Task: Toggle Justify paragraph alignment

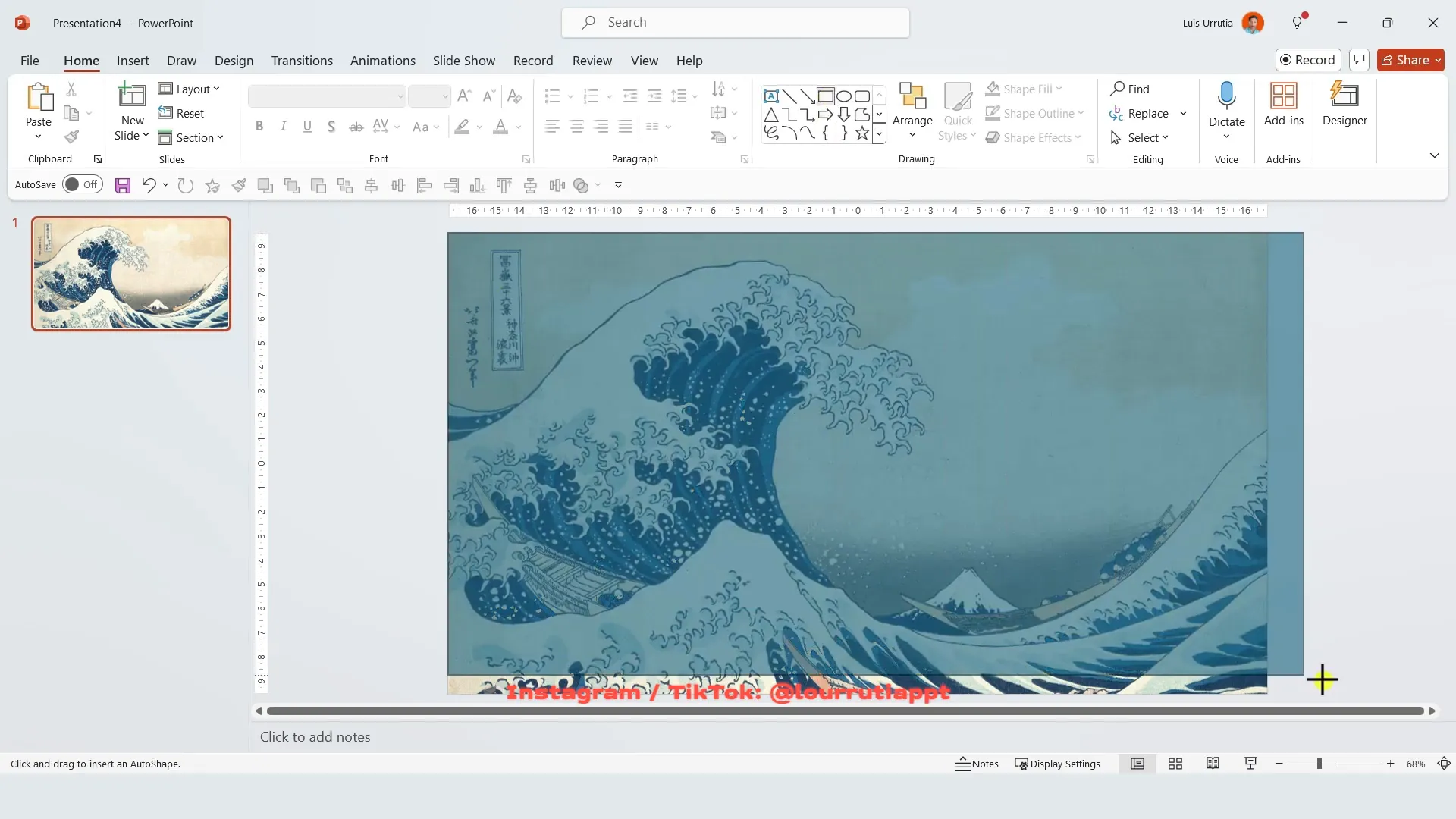Action: click(626, 127)
